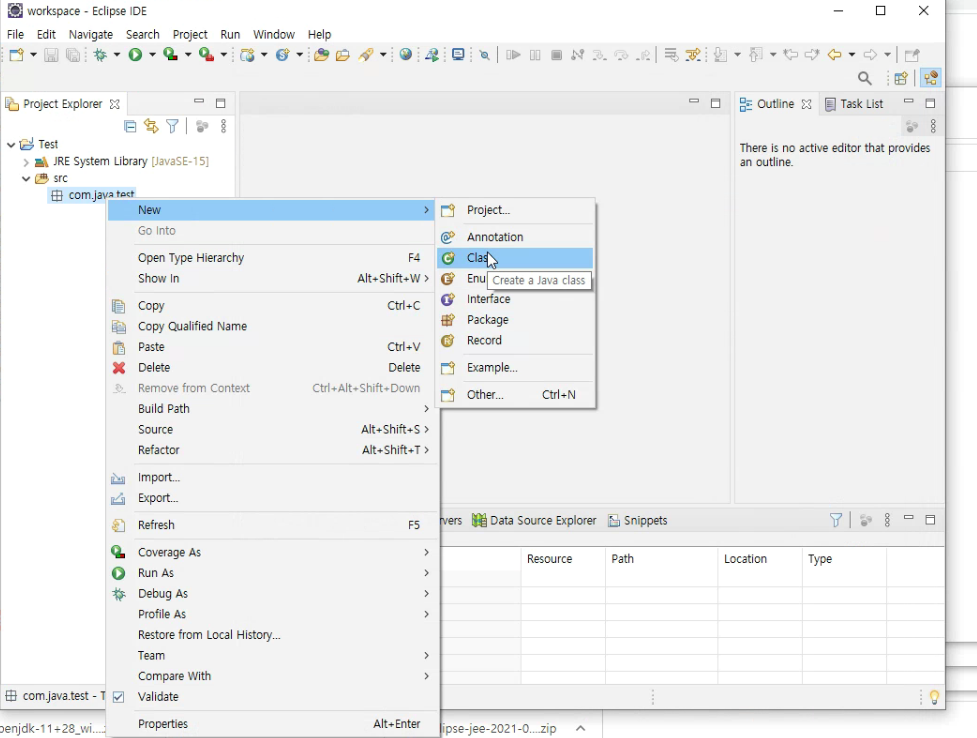977x738 pixels.
Task: Click the Java EE perspective icon
Action: 931,78
